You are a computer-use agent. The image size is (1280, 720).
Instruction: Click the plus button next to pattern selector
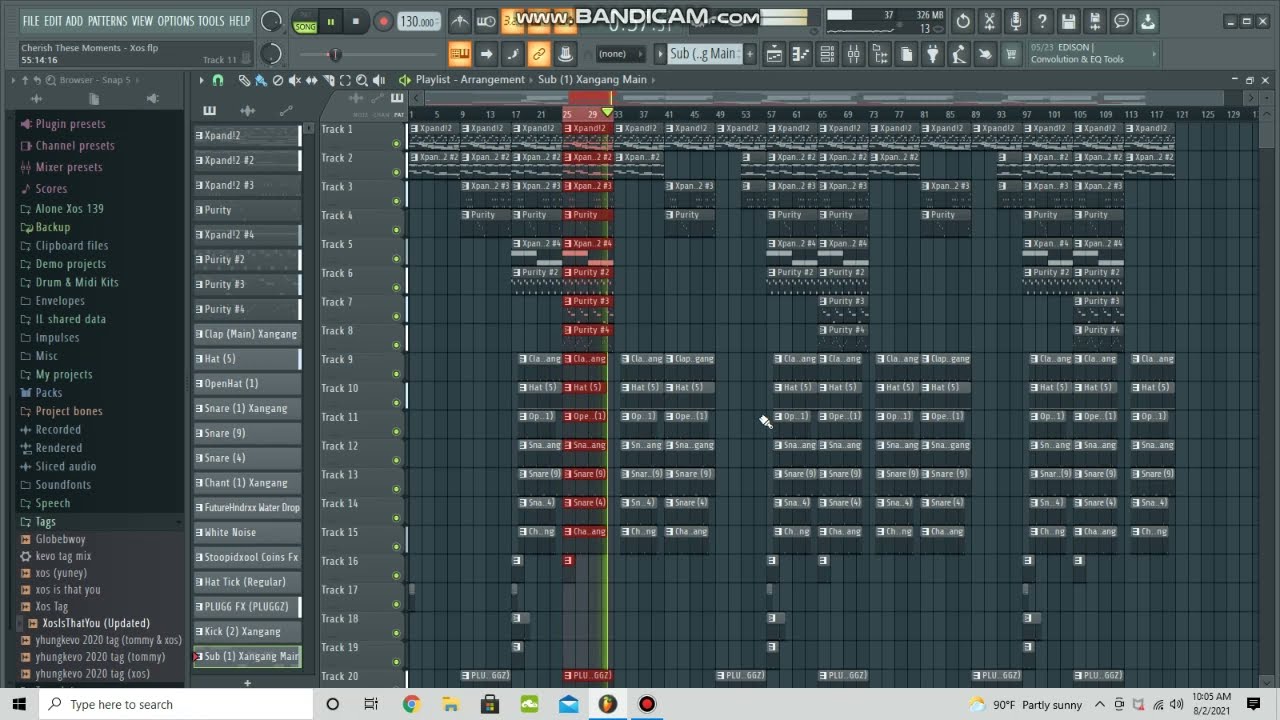tap(750, 54)
